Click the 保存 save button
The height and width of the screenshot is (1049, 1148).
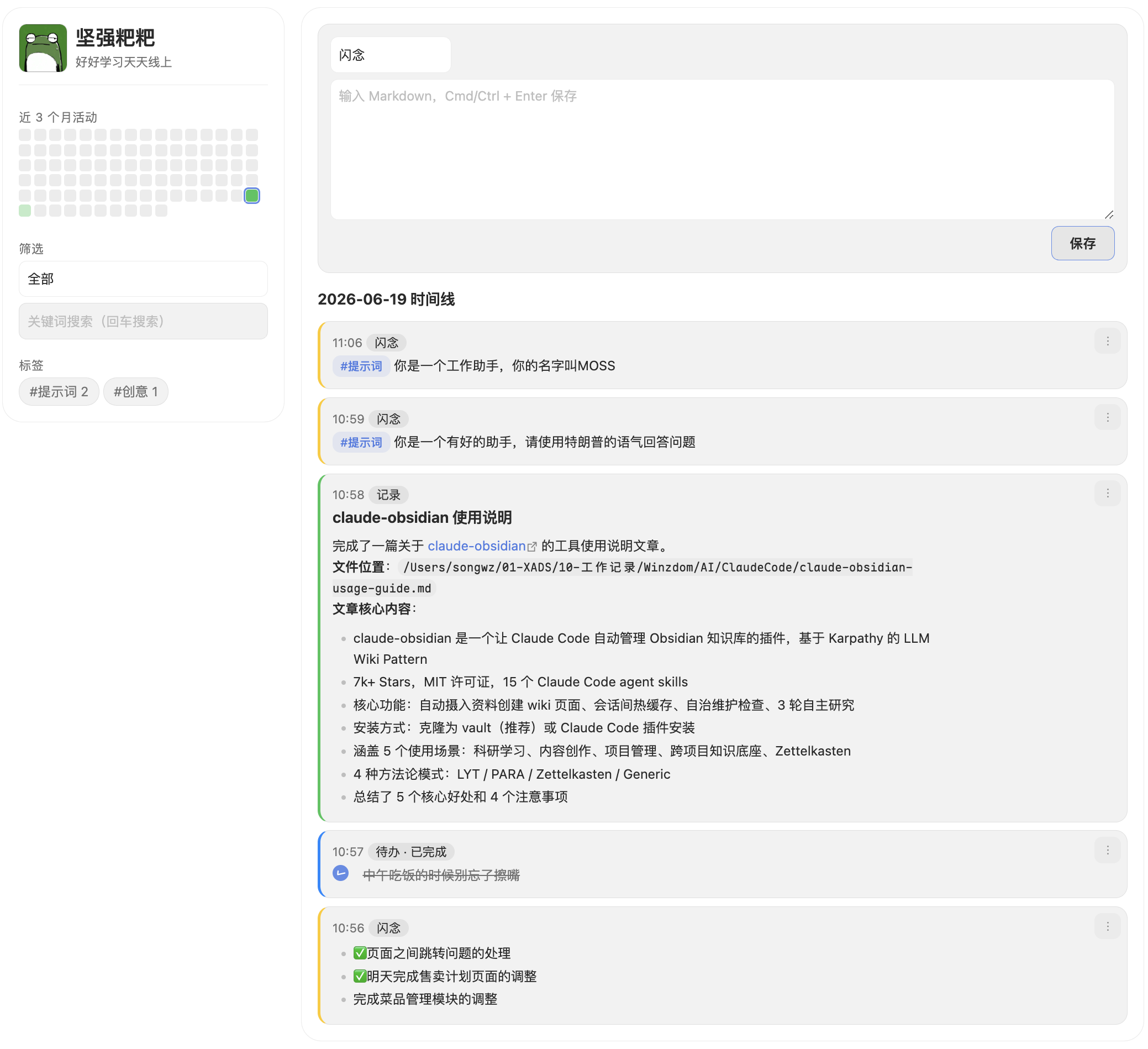[1082, 243]
